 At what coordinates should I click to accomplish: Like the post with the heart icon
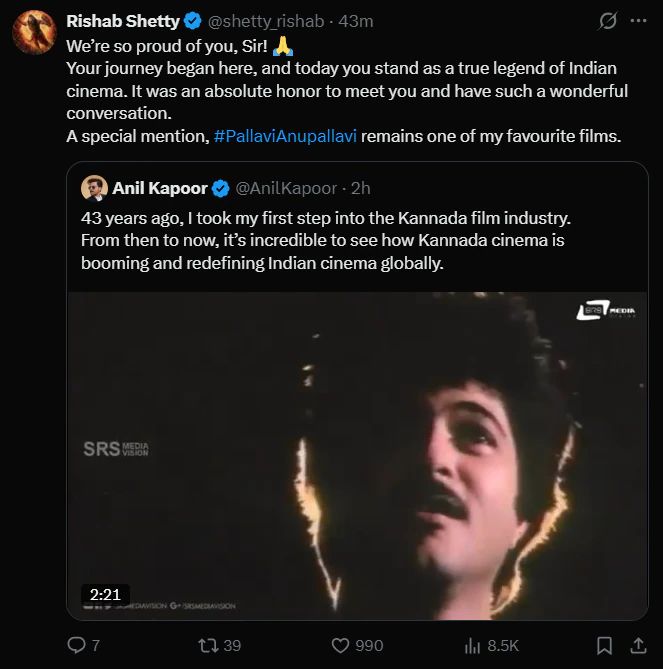[340, 645]
